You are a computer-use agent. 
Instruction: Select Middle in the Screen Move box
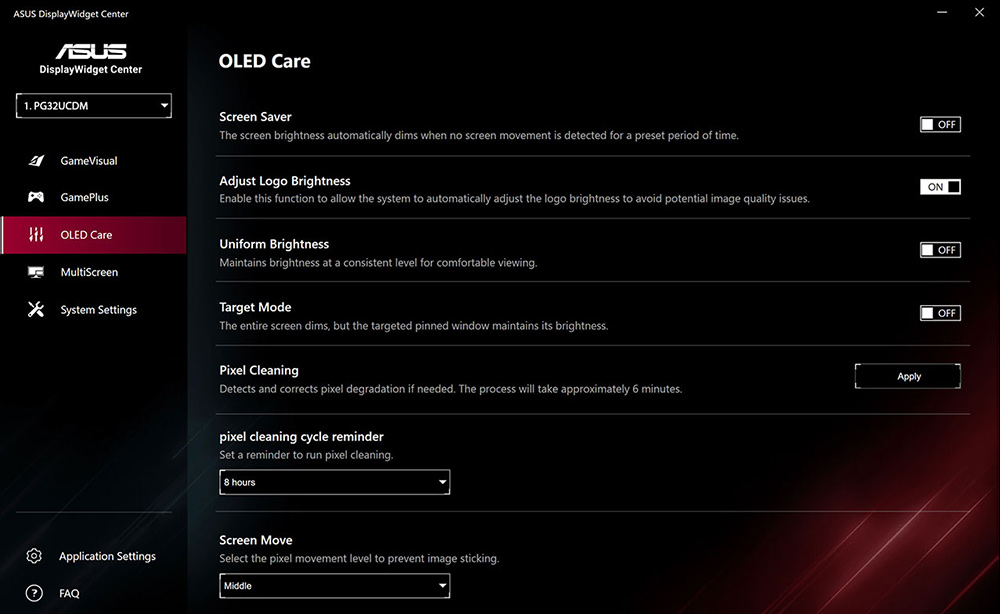click(334, 586)
